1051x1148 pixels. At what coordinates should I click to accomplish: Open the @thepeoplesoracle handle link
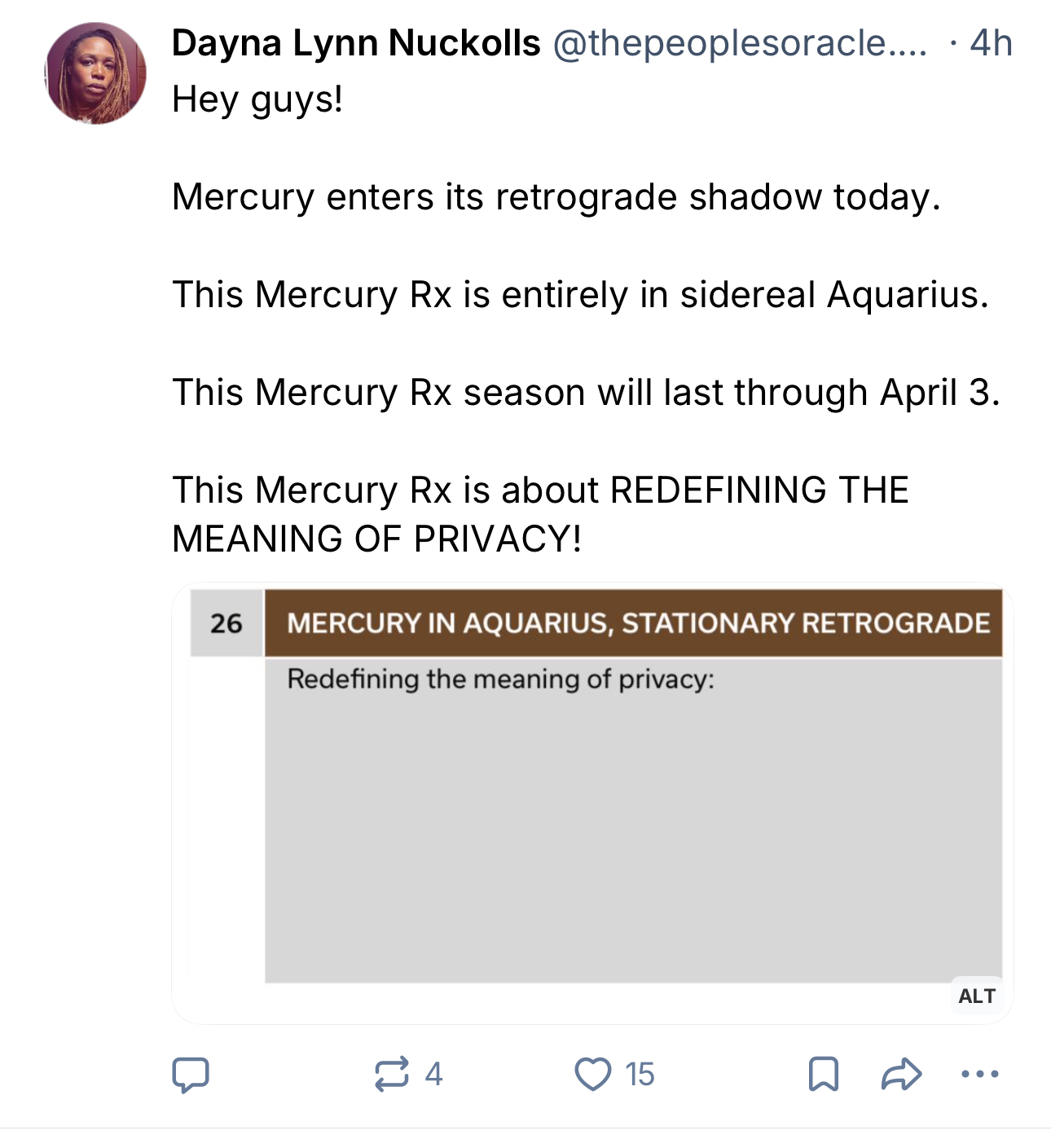739,43
